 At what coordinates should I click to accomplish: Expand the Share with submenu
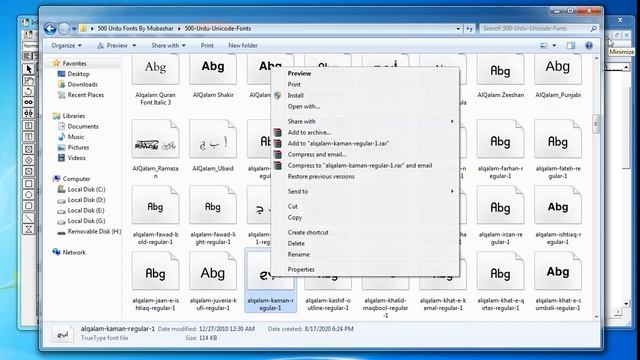(365, 121)
